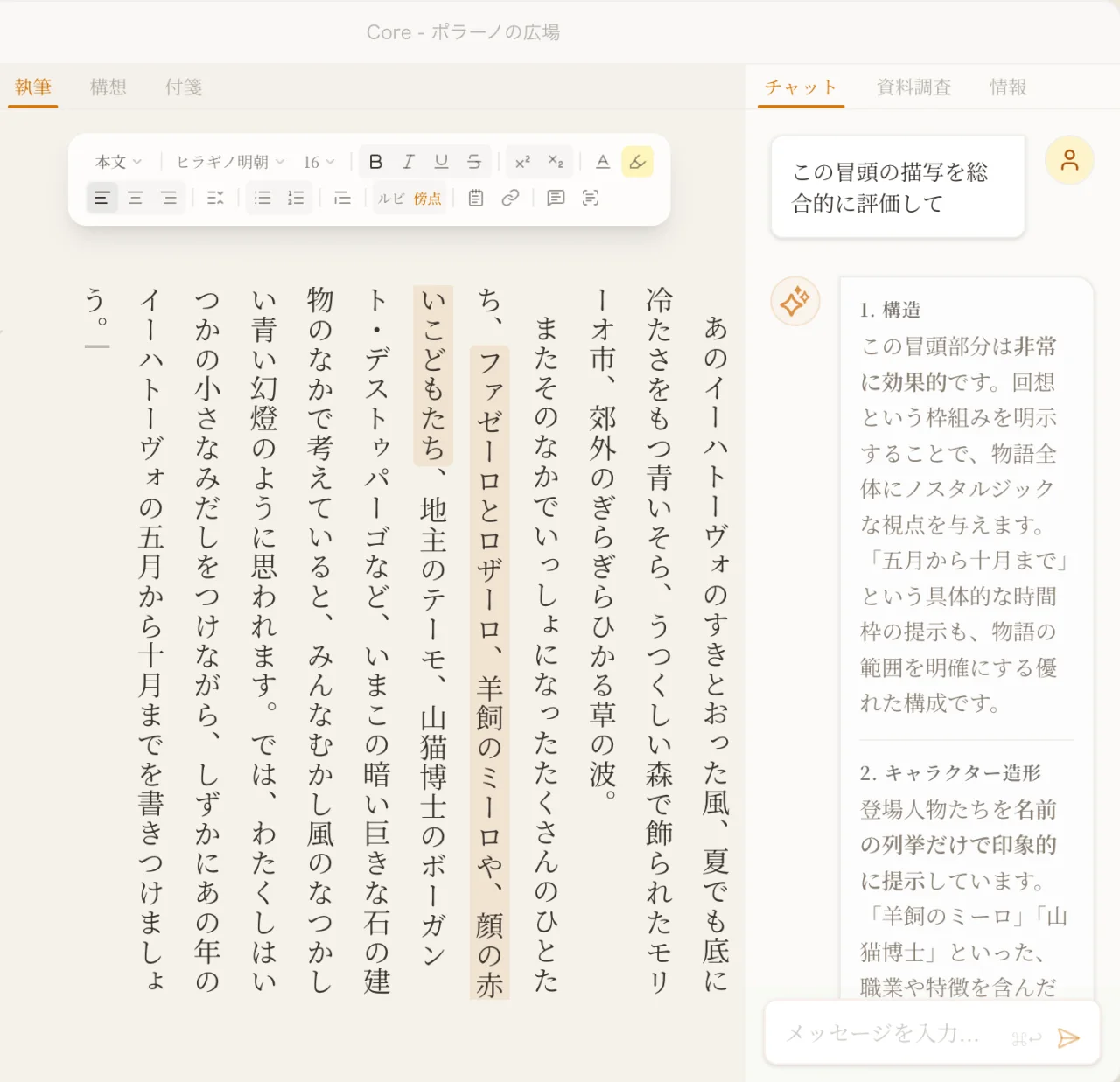
Task: Click the heading 1. 構造
Action: 890,310
